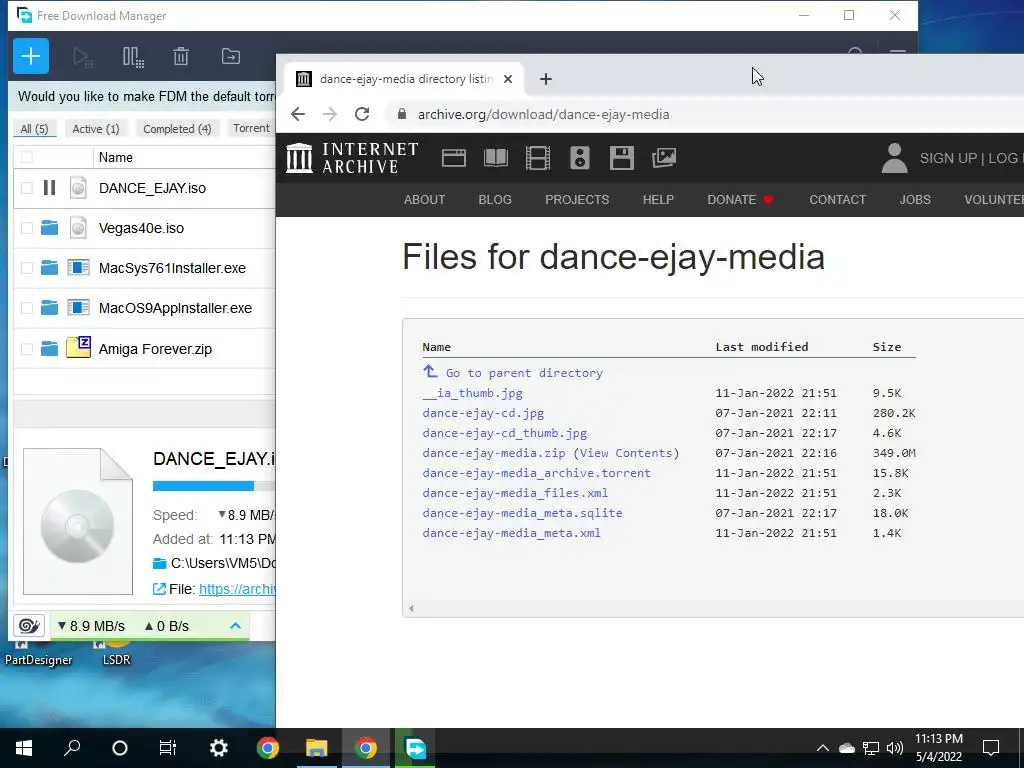Click the horizontal scrollbar left arrow
The image size is (1024, 768).
click(x=411, y=609)
